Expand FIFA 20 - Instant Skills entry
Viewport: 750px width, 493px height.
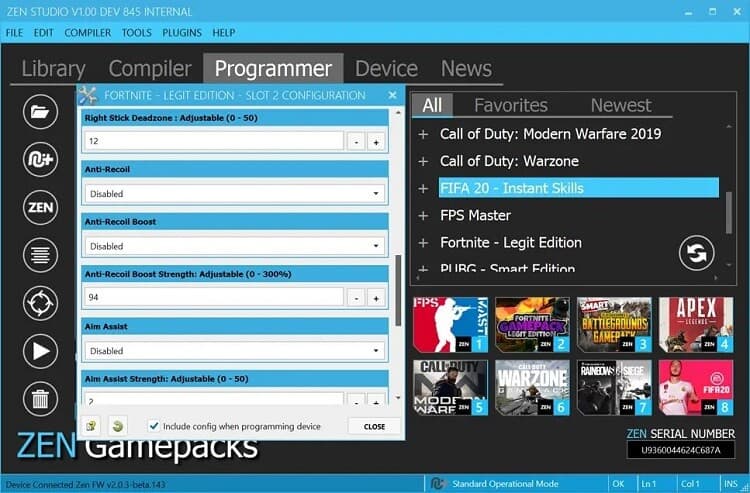[423, 188]
